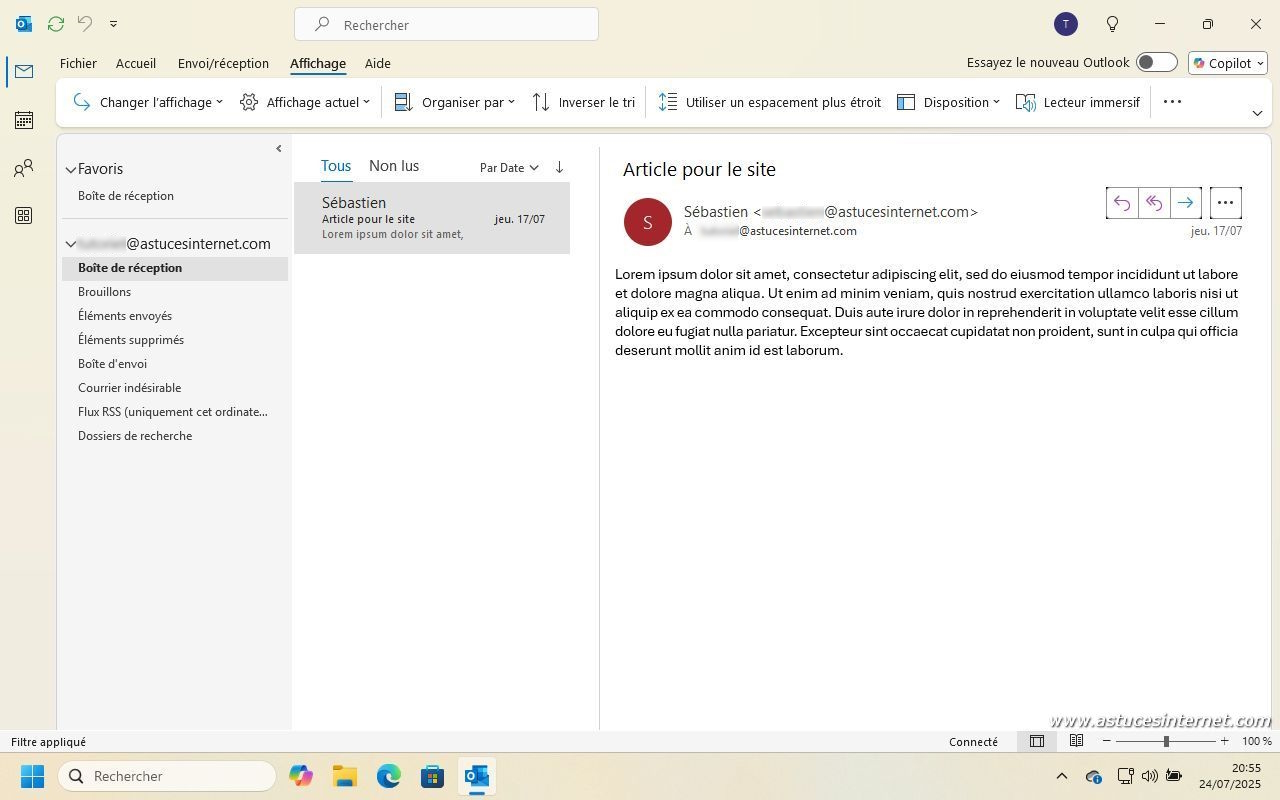Open the Windows Start button

(x=32, y=776)
